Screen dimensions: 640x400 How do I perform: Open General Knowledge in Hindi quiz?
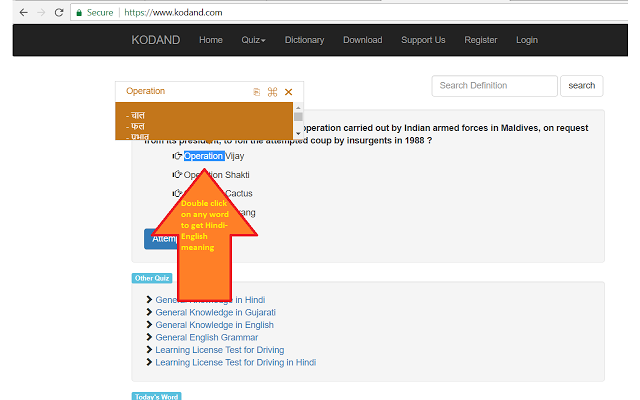click(x=210, y=300)
